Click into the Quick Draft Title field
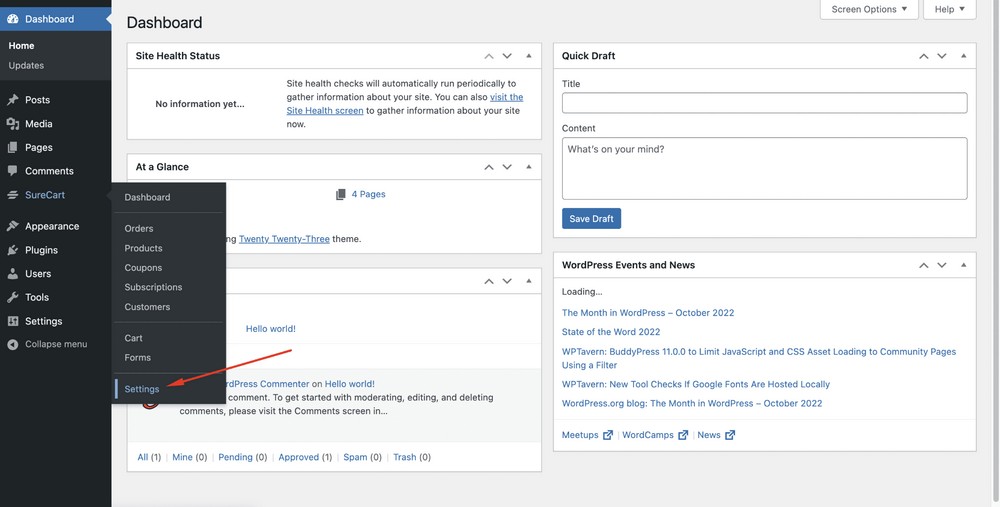Viewport: 1000px width, 507px height. coord(764,103)
